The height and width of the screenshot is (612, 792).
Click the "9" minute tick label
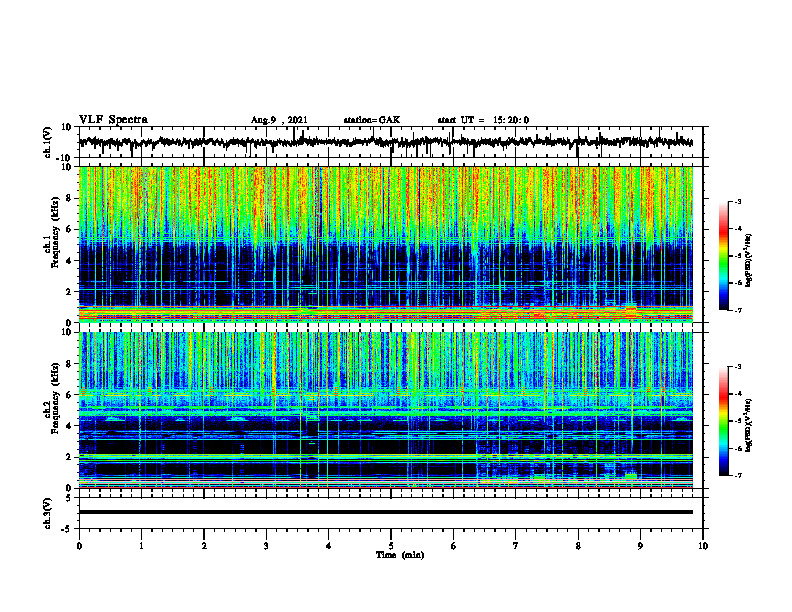pos(640,546)
